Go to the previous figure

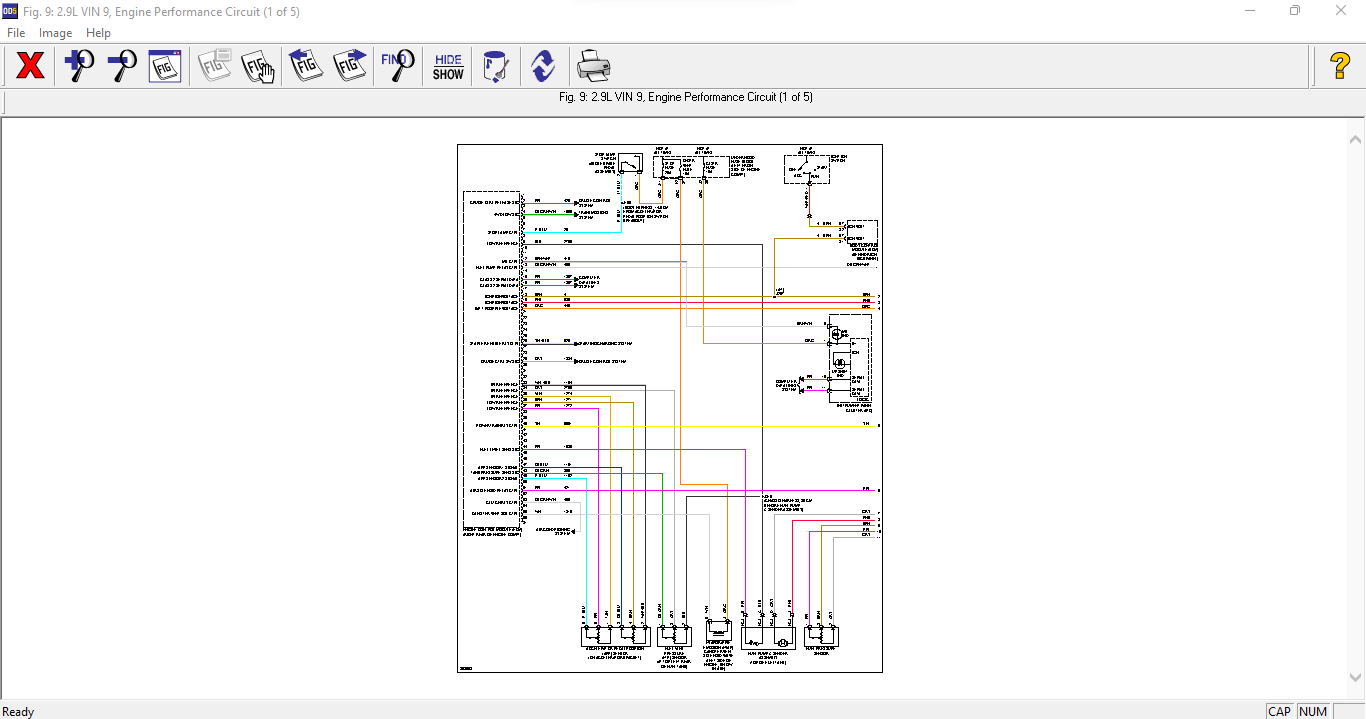305,67
